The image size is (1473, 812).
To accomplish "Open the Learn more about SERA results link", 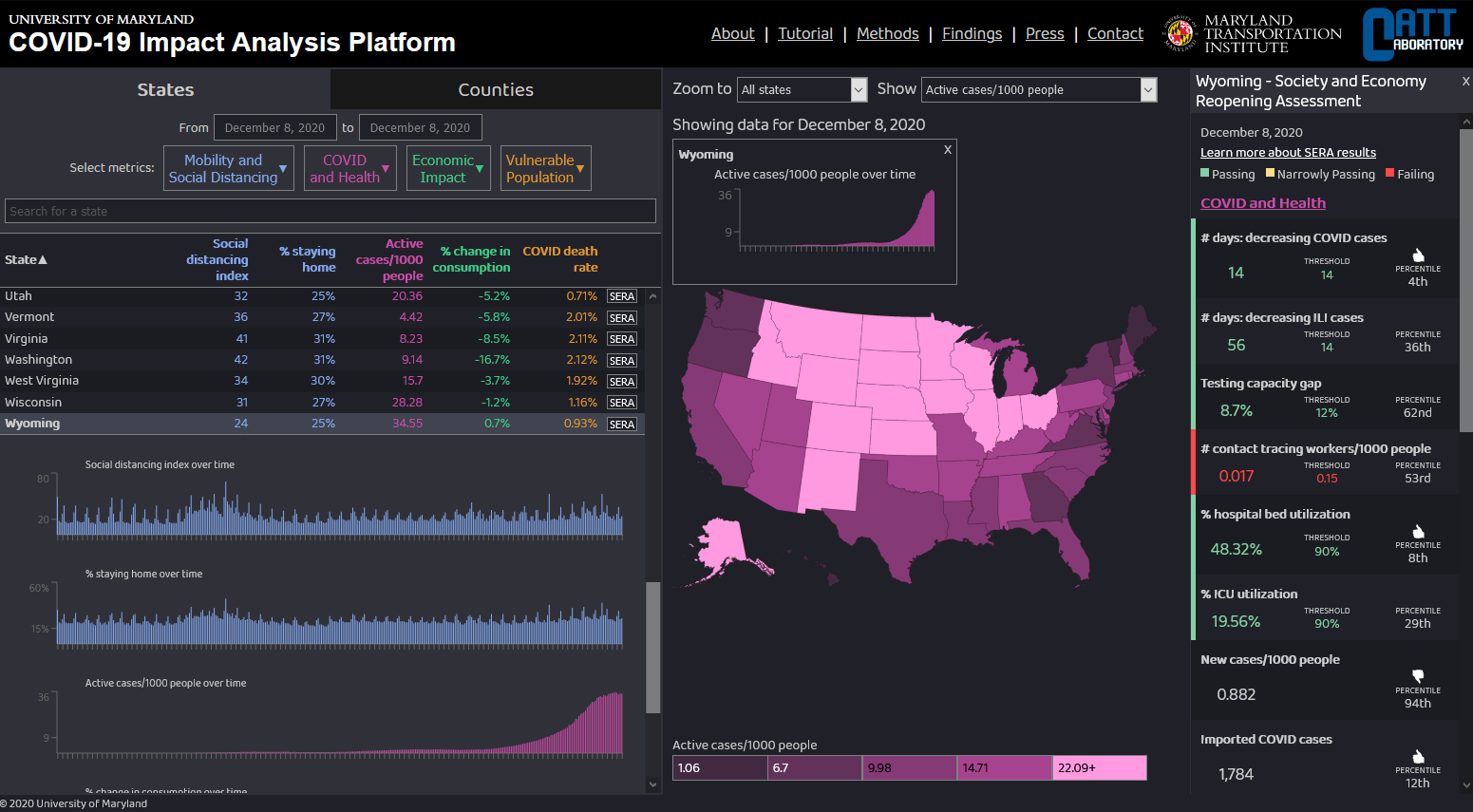I will [1287, 152].
